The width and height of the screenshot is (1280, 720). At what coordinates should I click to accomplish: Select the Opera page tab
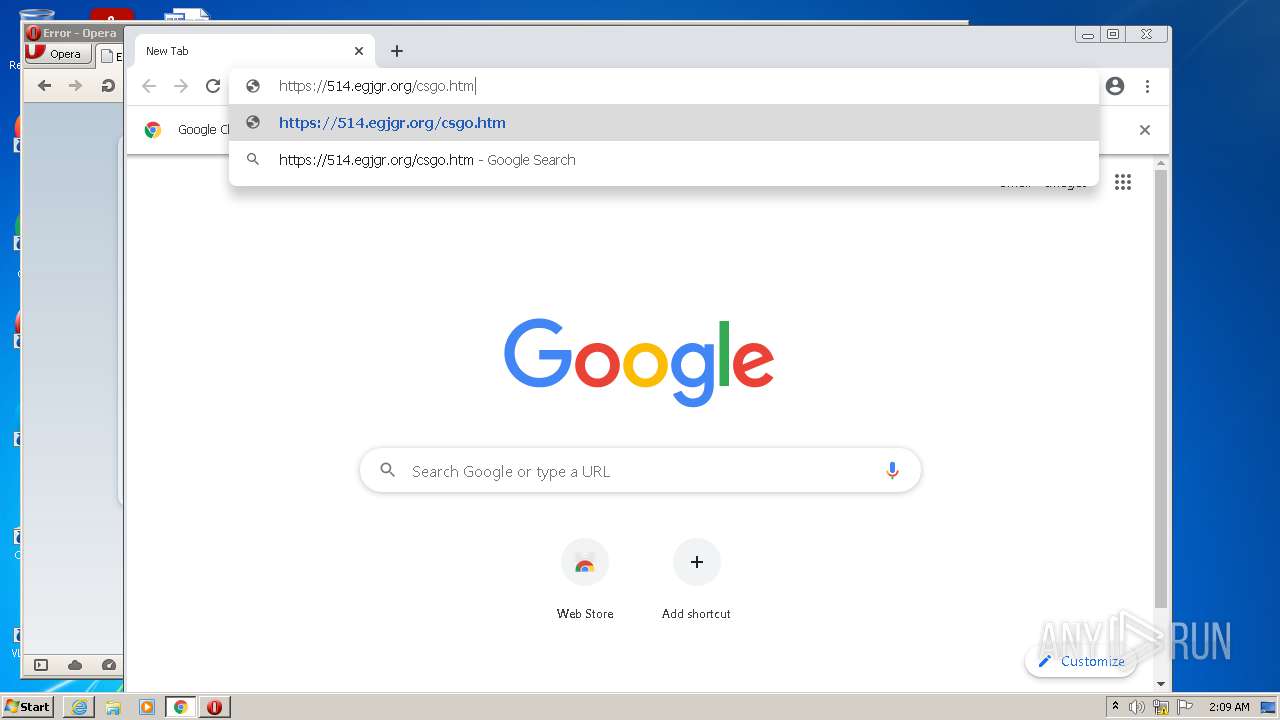110,56
